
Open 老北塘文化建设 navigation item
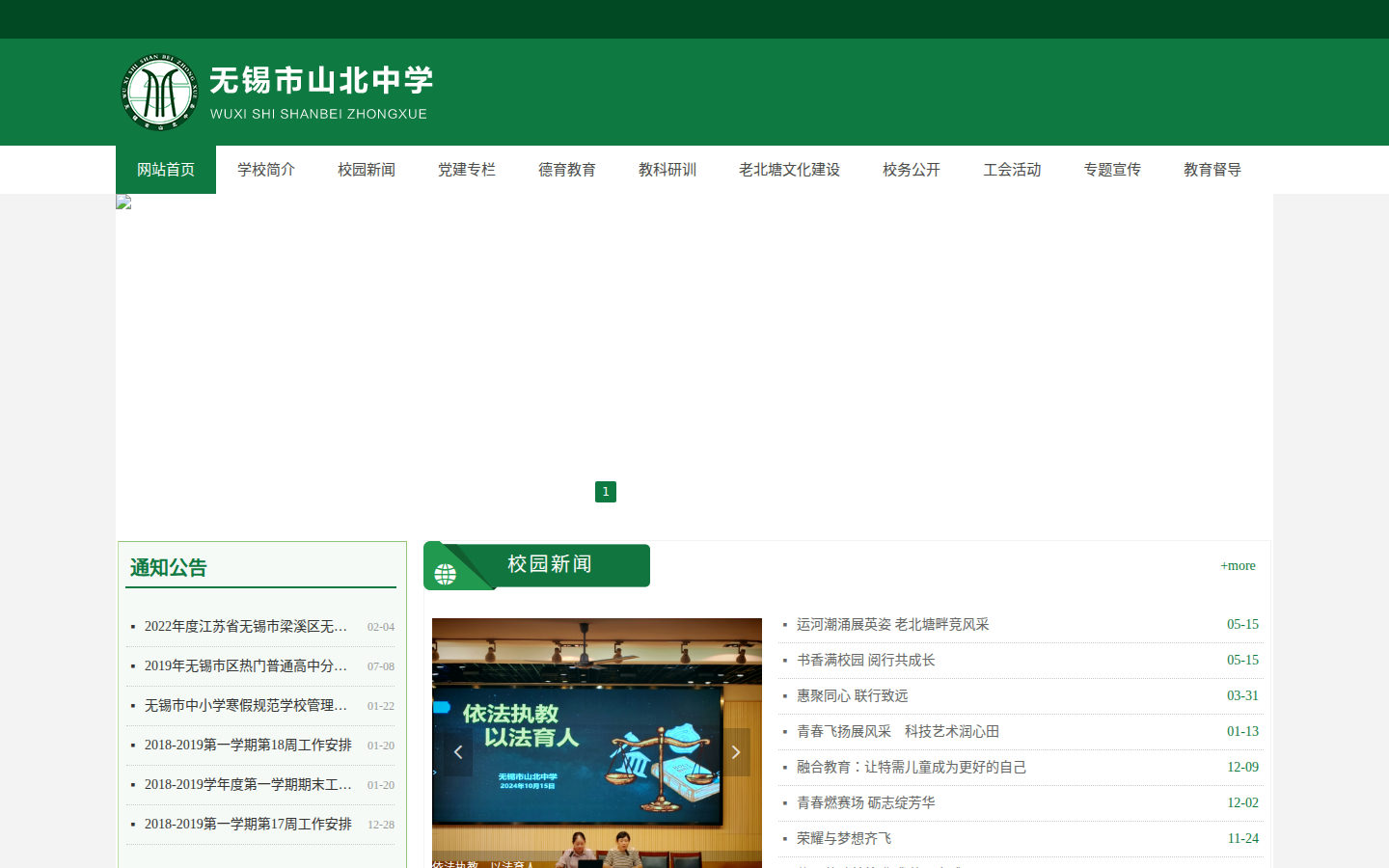click(789, 170)
